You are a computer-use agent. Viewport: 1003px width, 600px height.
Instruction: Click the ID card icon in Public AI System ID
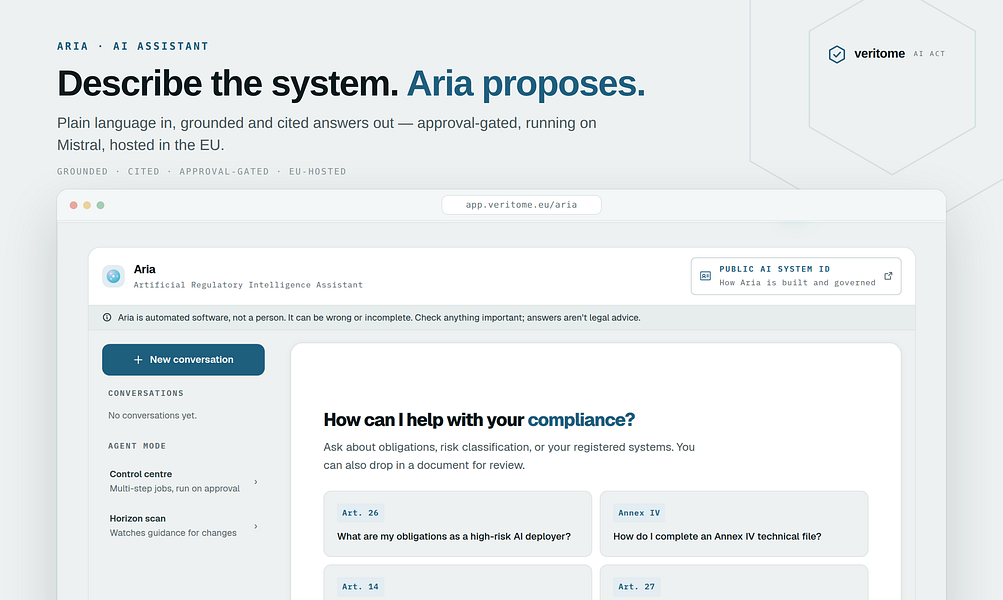pos(706,276)
